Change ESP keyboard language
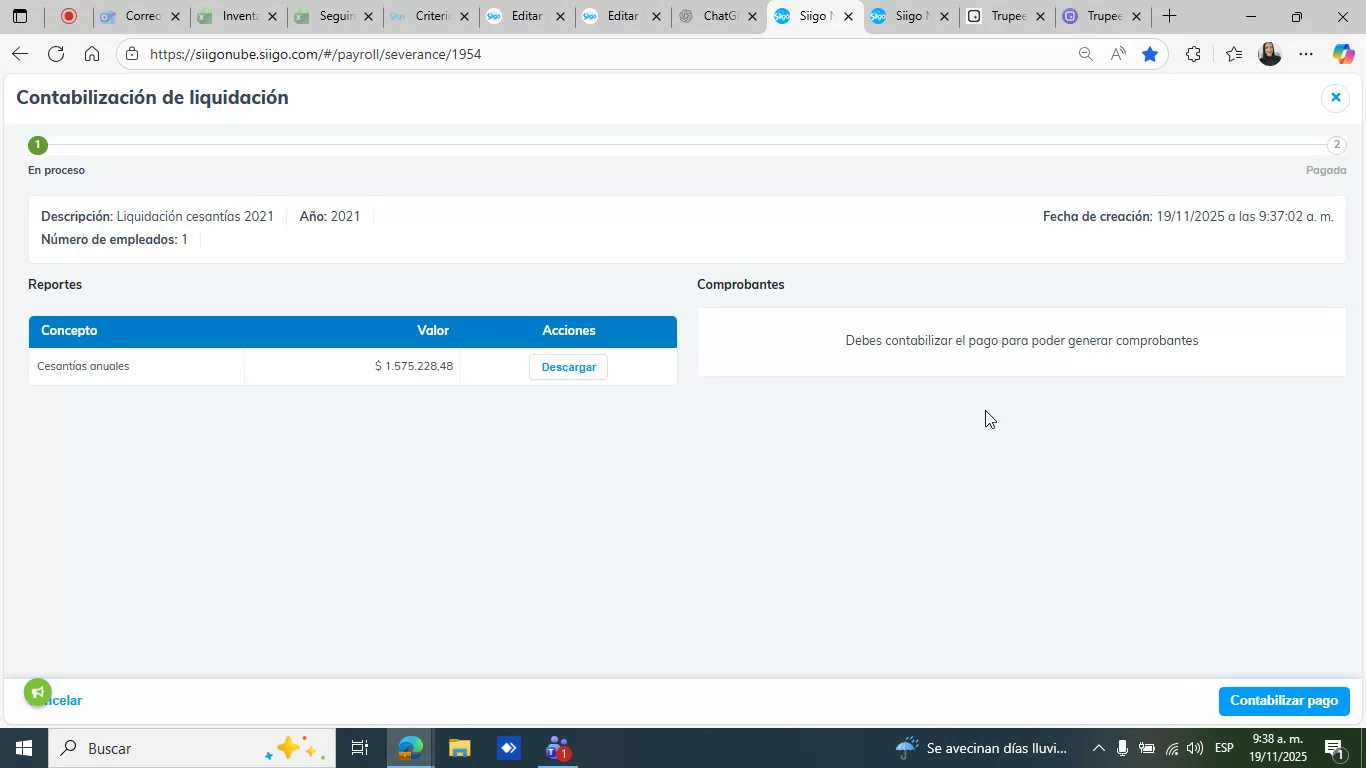This screenshot has height=768, width=1366. [x=1224, y=748]
